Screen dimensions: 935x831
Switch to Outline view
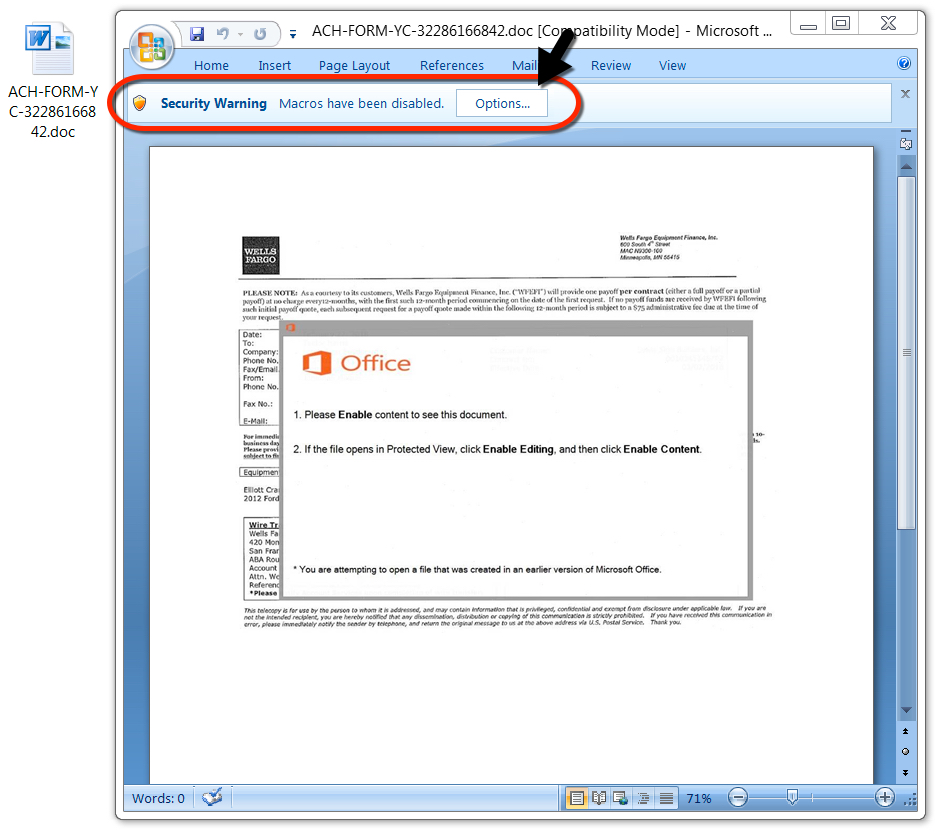643,798
